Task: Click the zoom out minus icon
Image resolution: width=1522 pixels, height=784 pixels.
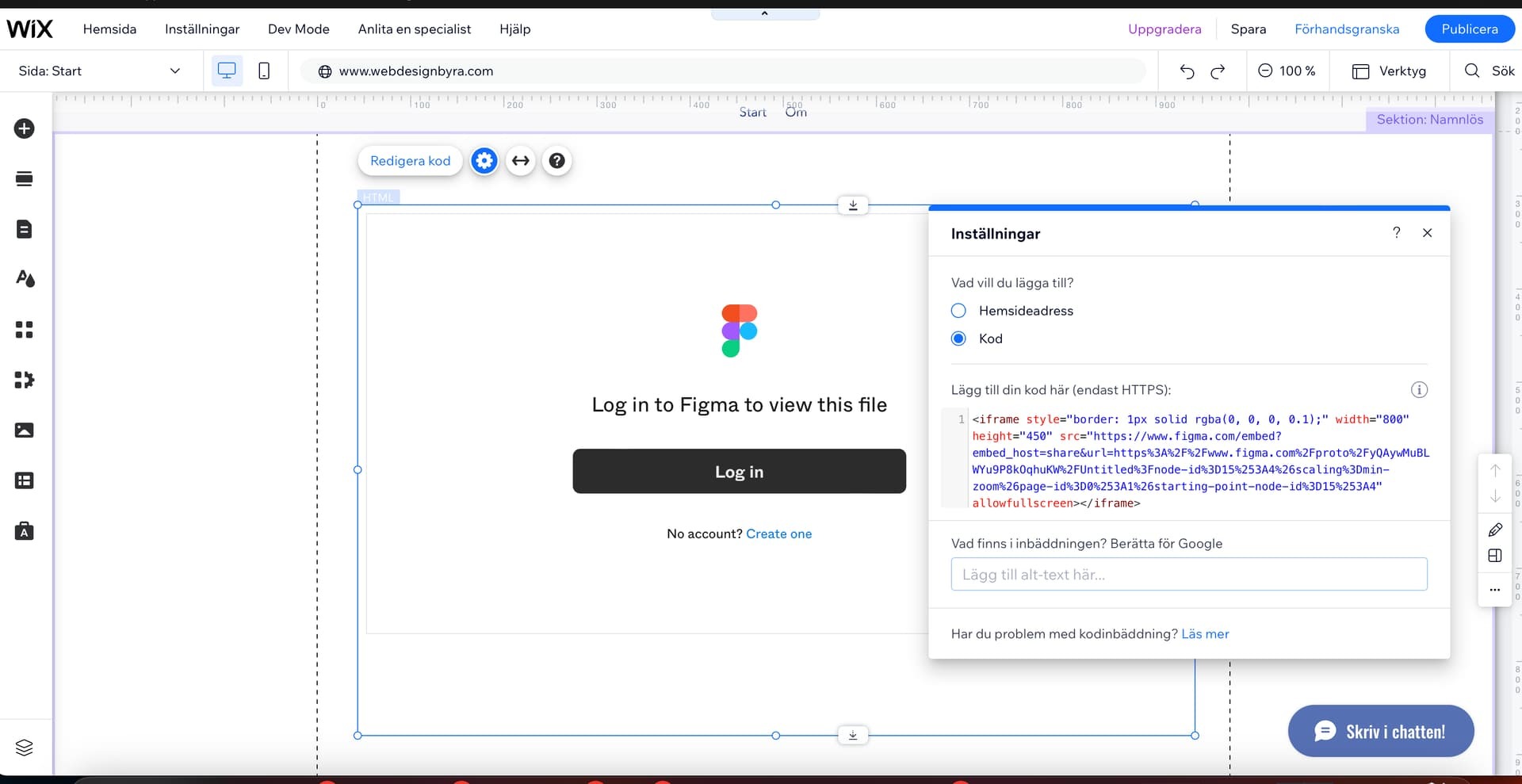Action: click(1265, 71)
